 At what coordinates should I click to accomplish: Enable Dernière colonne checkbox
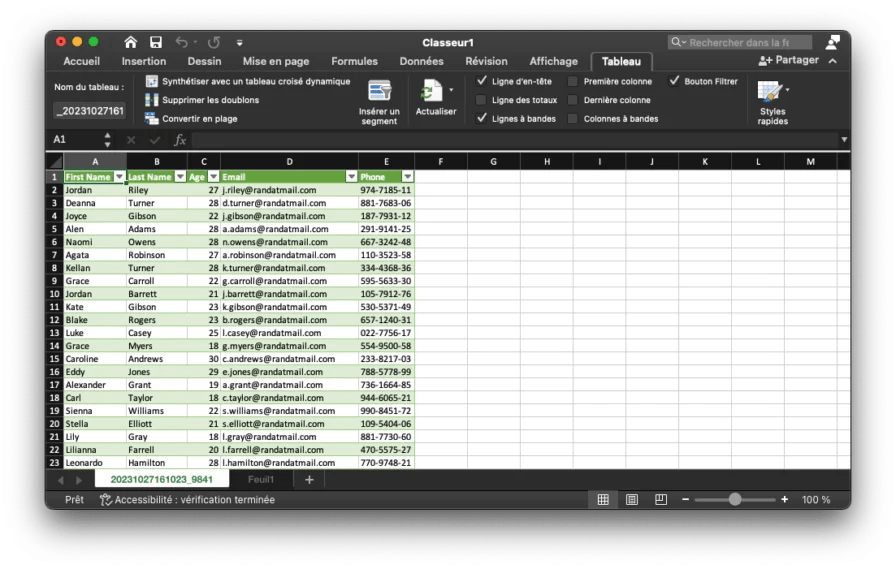pos(573,100)
